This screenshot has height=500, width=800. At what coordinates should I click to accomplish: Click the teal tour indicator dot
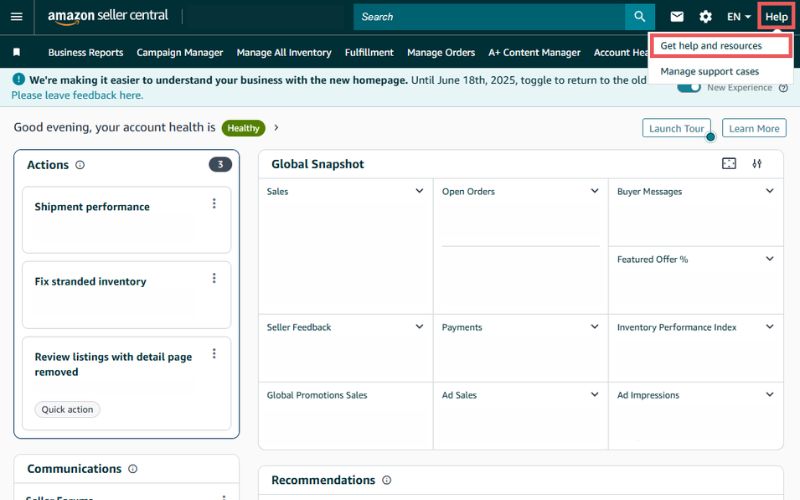coord(710,137)
